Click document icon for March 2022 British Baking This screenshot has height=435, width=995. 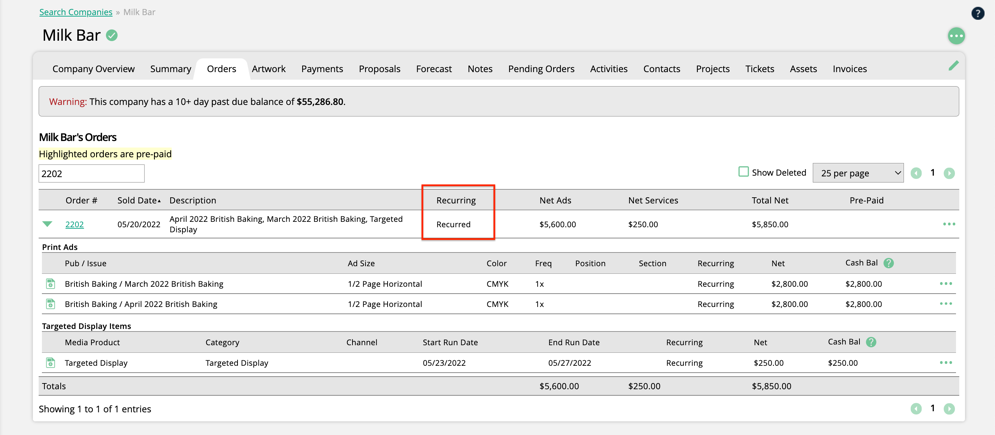[50, 284]
